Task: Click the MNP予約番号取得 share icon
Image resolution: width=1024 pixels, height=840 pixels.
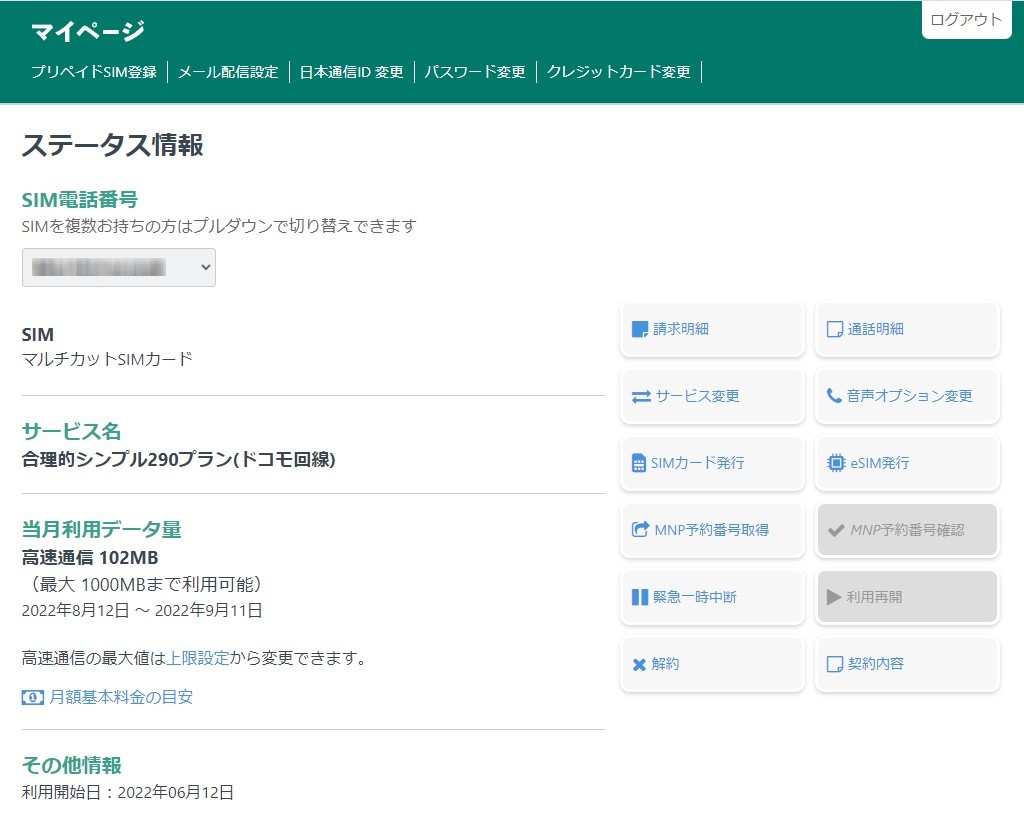Action: 640,530
